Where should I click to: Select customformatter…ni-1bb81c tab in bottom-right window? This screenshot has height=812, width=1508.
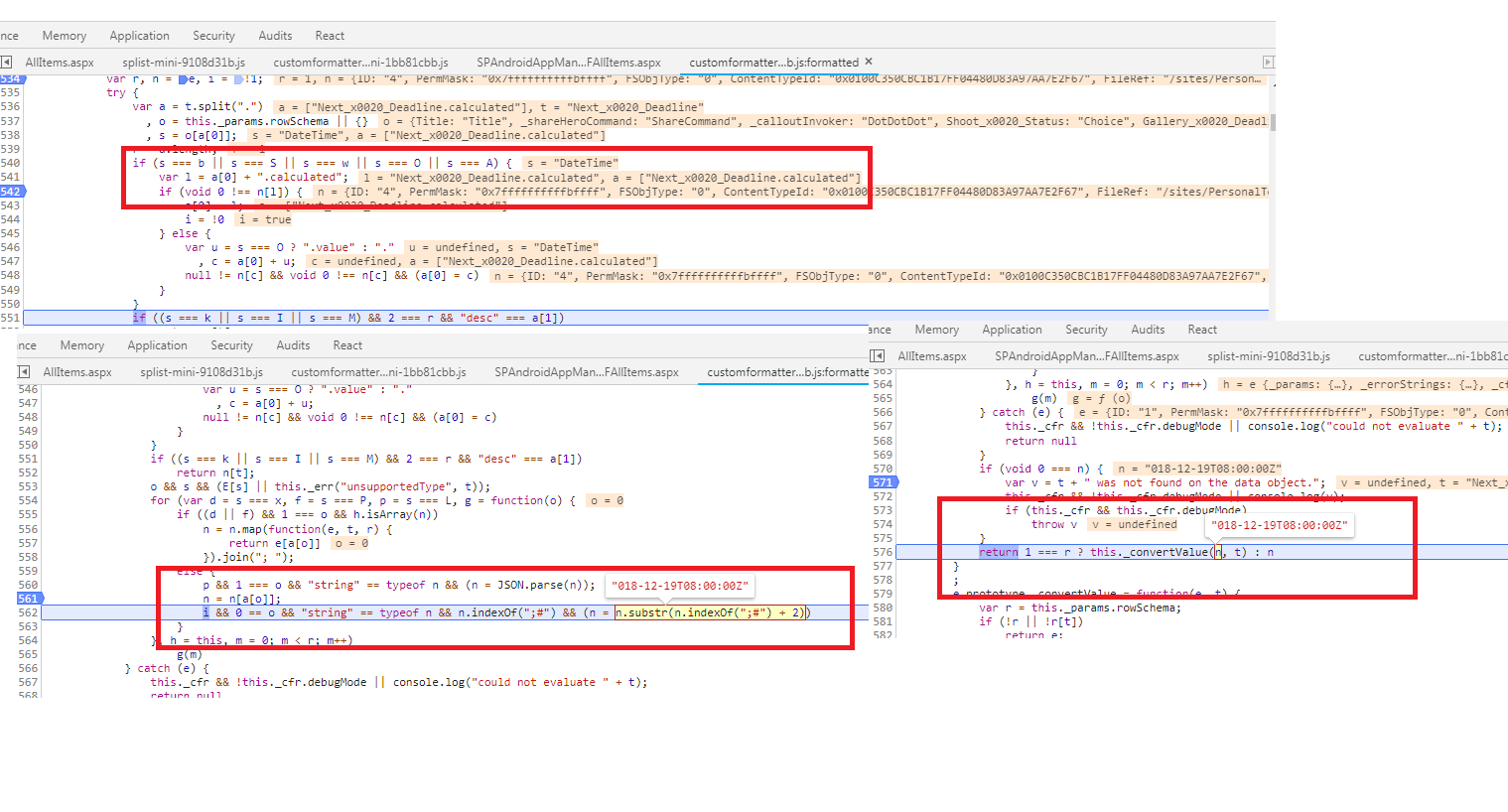(1433, 355)
